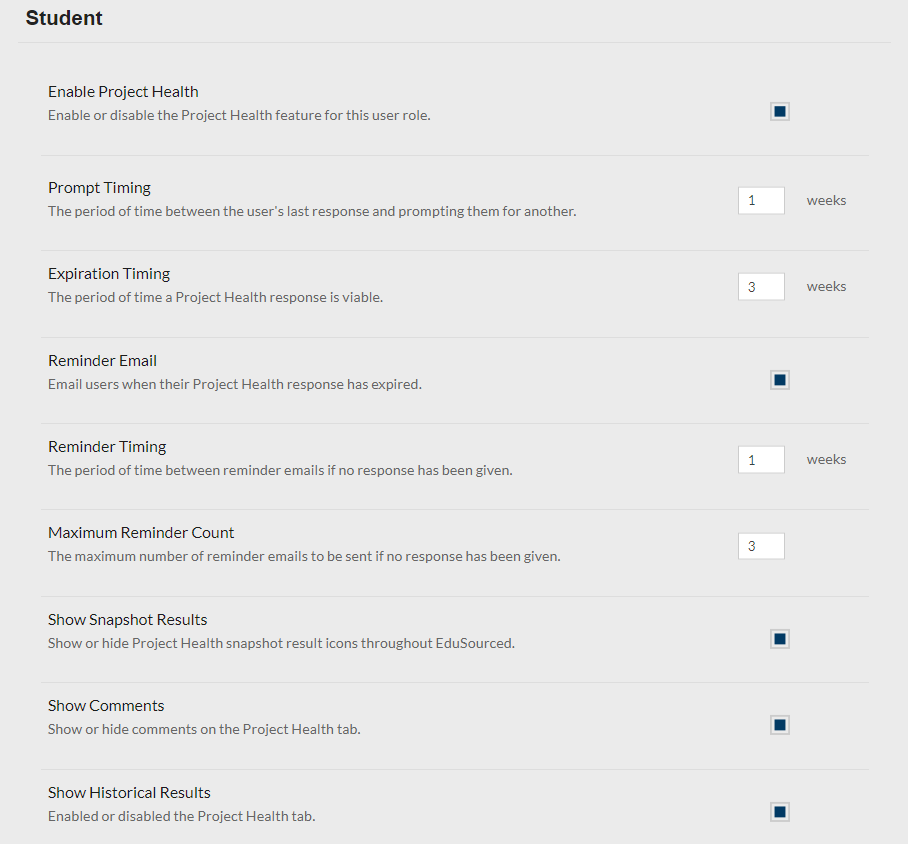Image resolution: width=908 pixels, height=844 pixels.
Task: Click the Prompt Timing weeks input field
Action: click(761, 200)
